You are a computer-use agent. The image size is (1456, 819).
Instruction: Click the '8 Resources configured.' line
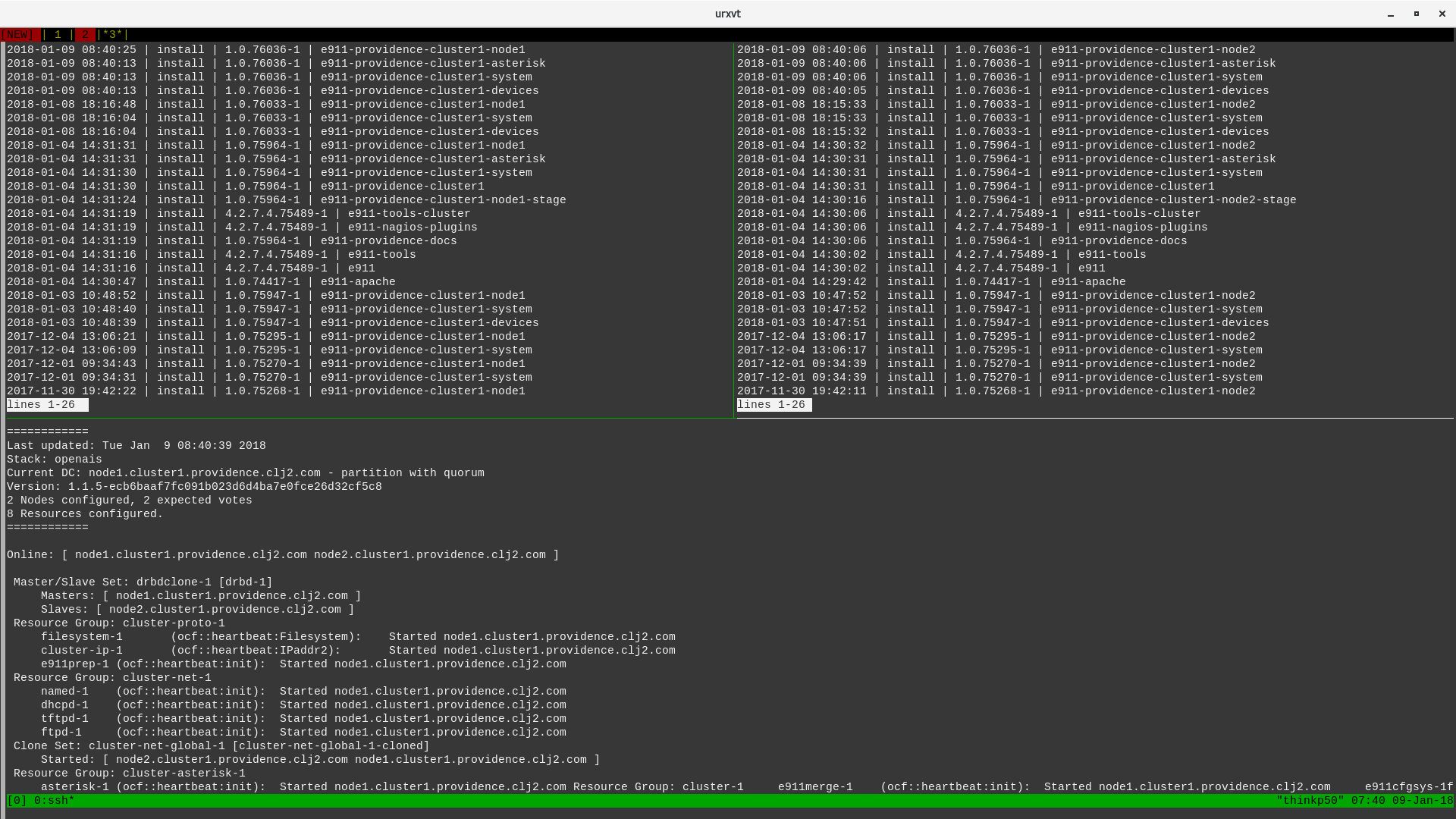pyautogui.click(x=85, y=514)
